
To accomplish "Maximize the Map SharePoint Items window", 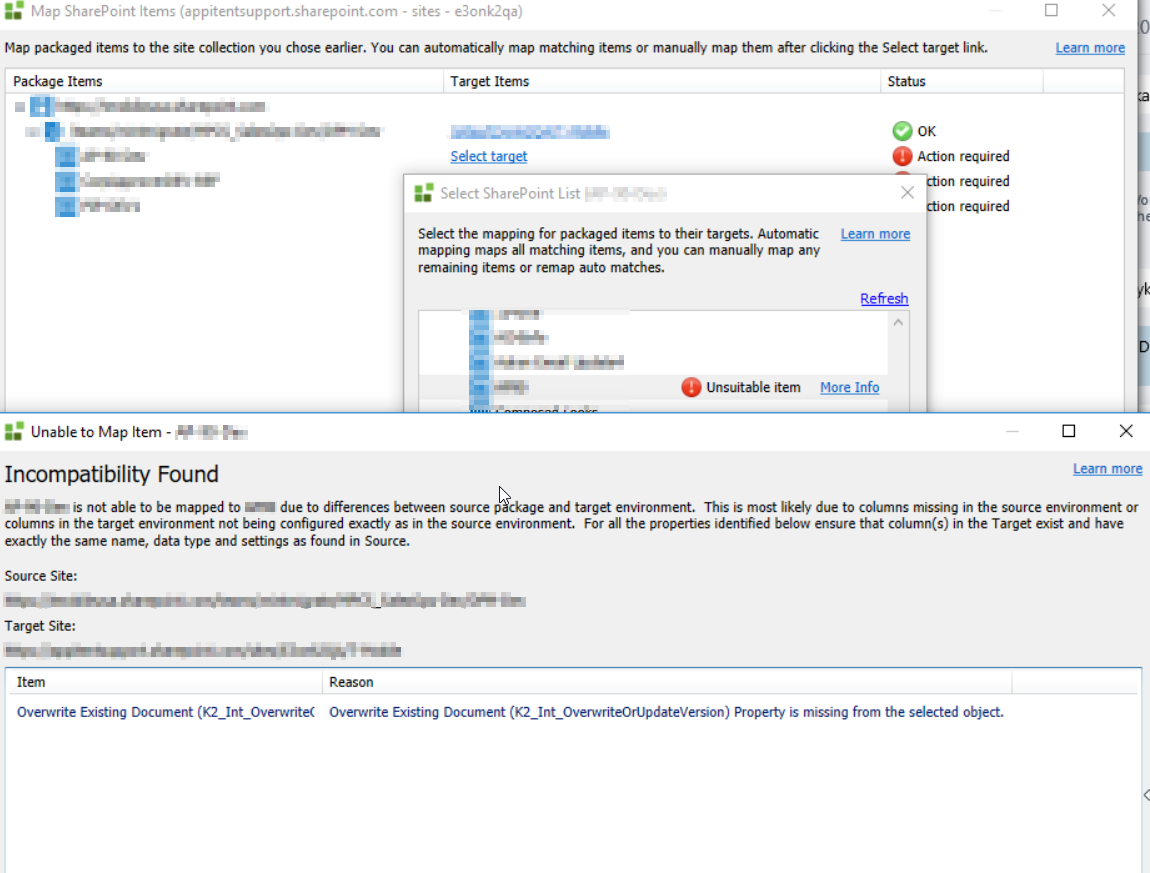I will (x=1051, y=10).
